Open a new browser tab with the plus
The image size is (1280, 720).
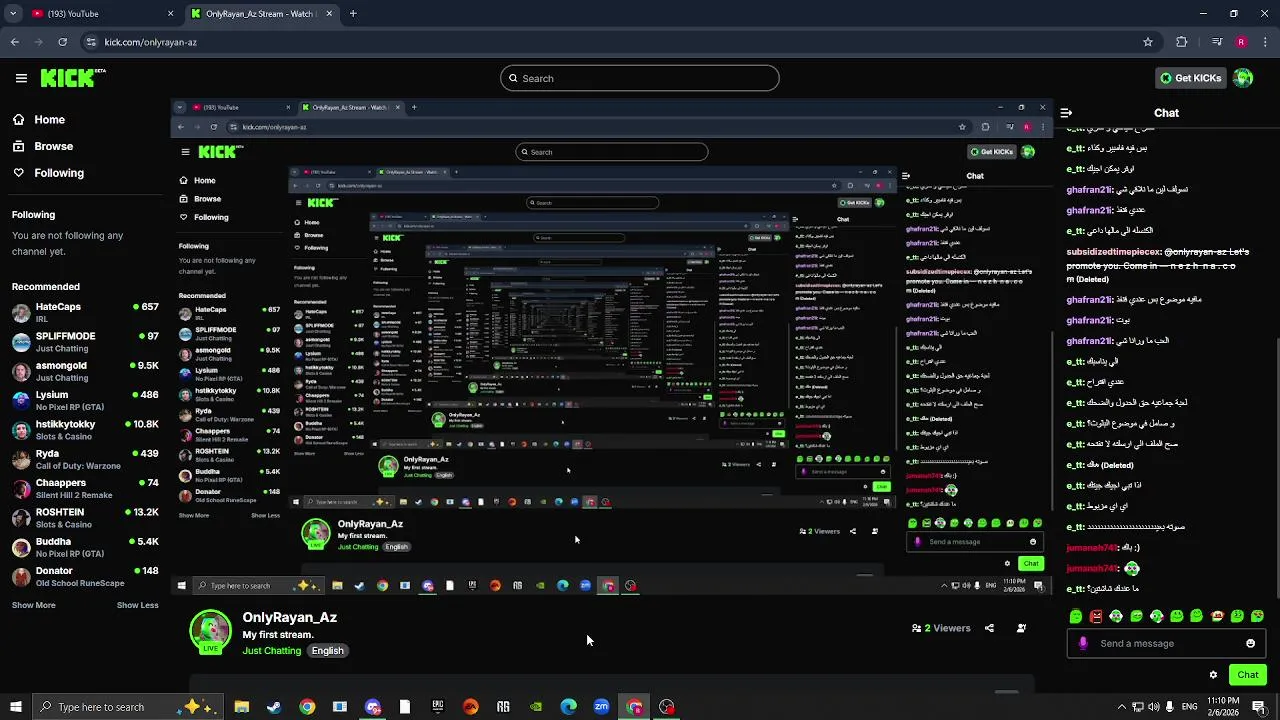(x=353, y=14)
